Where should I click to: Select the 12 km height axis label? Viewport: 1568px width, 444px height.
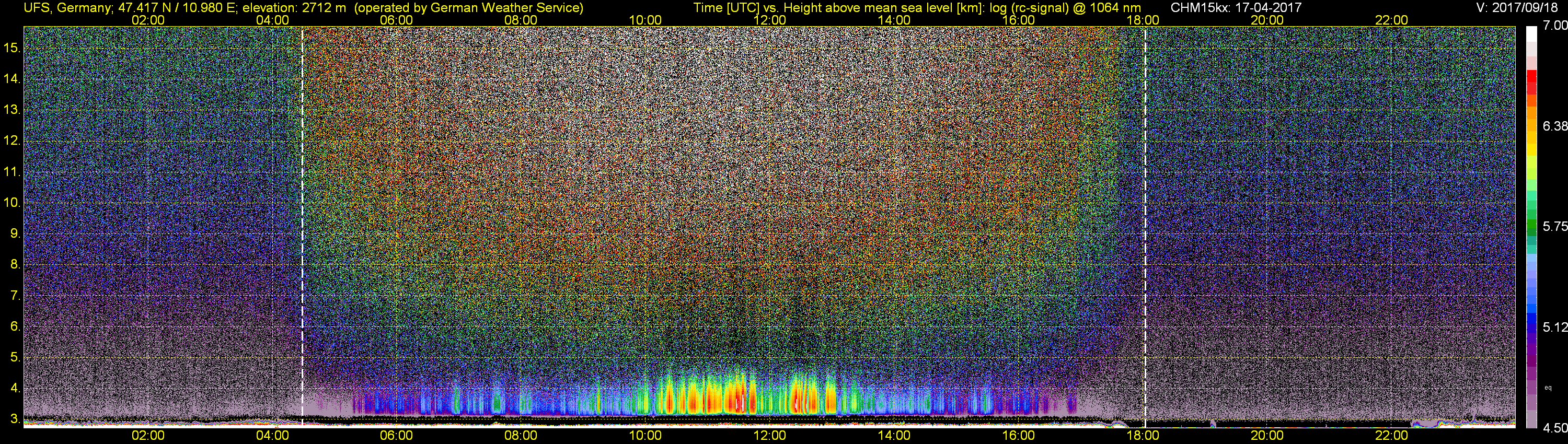12,141
